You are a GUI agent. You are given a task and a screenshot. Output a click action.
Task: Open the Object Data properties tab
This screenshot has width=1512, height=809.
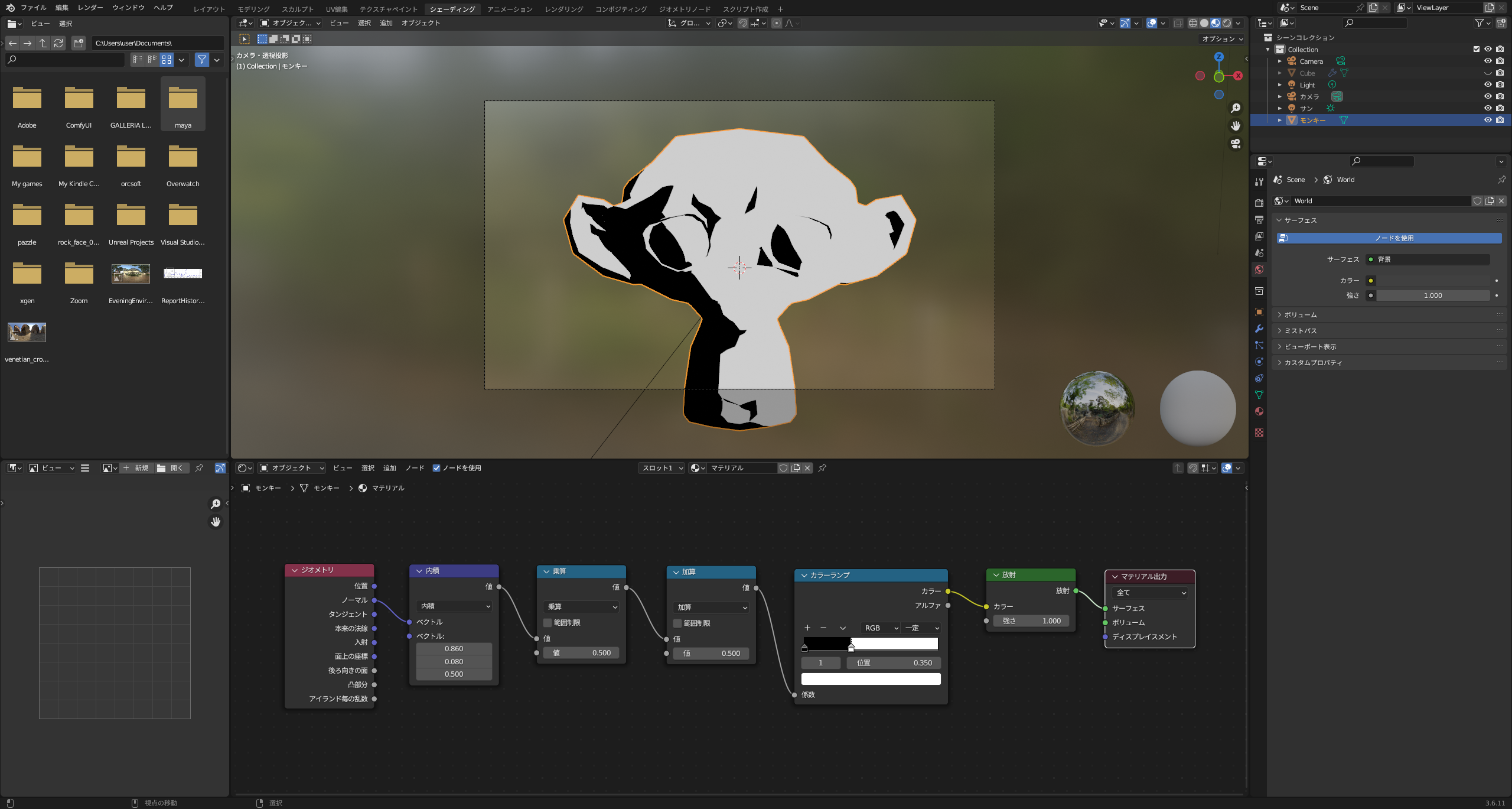tap(1259, 395)
